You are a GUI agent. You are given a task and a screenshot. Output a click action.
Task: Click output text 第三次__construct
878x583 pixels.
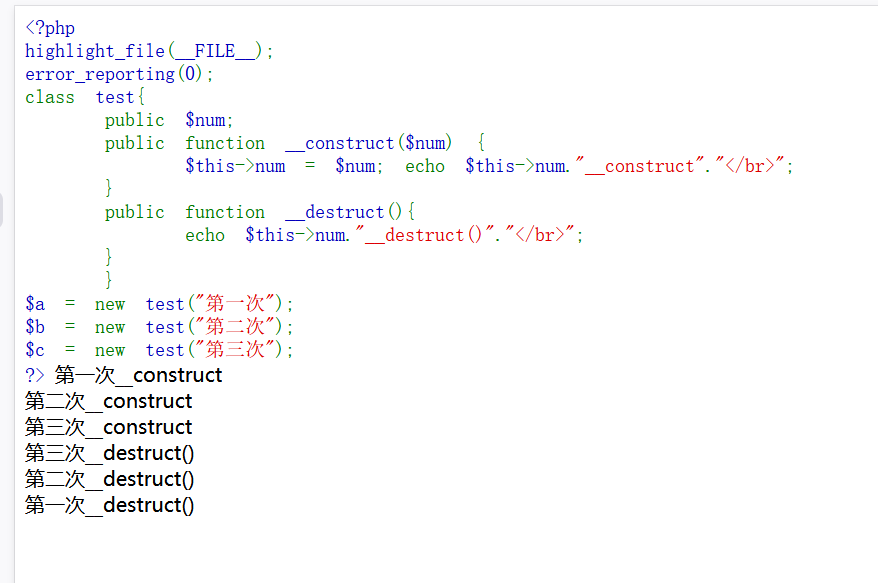pos(109,428)
